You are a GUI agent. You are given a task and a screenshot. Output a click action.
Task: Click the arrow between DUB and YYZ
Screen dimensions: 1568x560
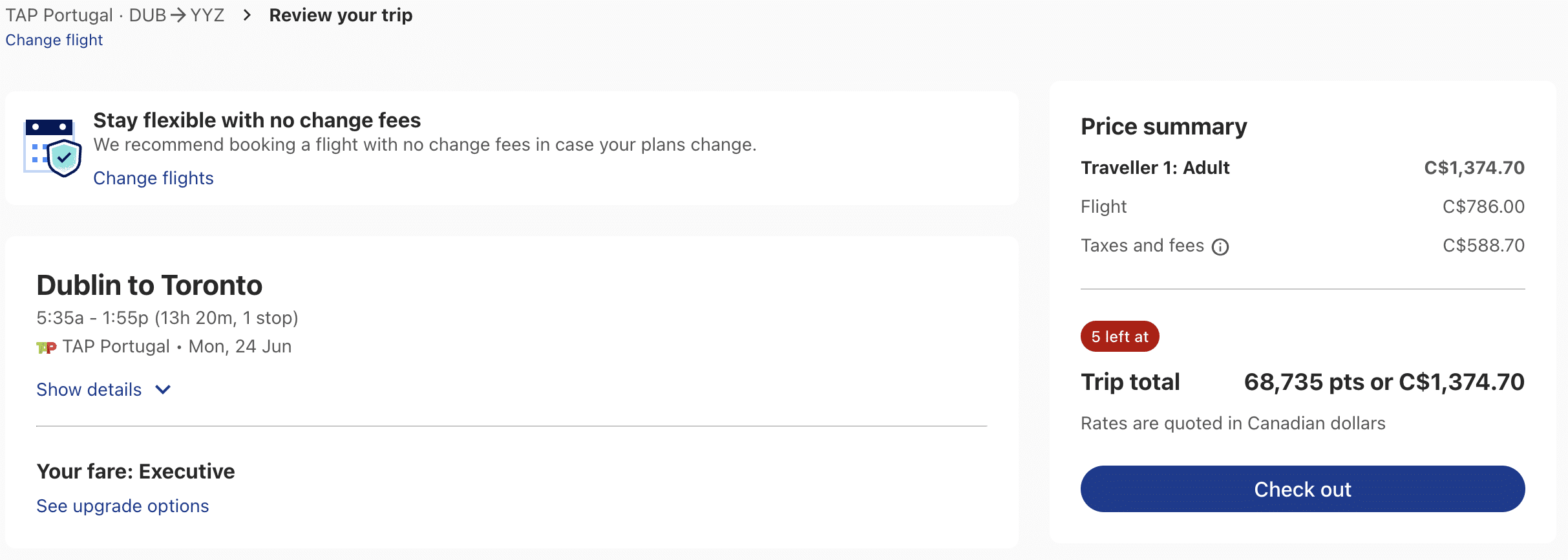(x=178, y=15)
